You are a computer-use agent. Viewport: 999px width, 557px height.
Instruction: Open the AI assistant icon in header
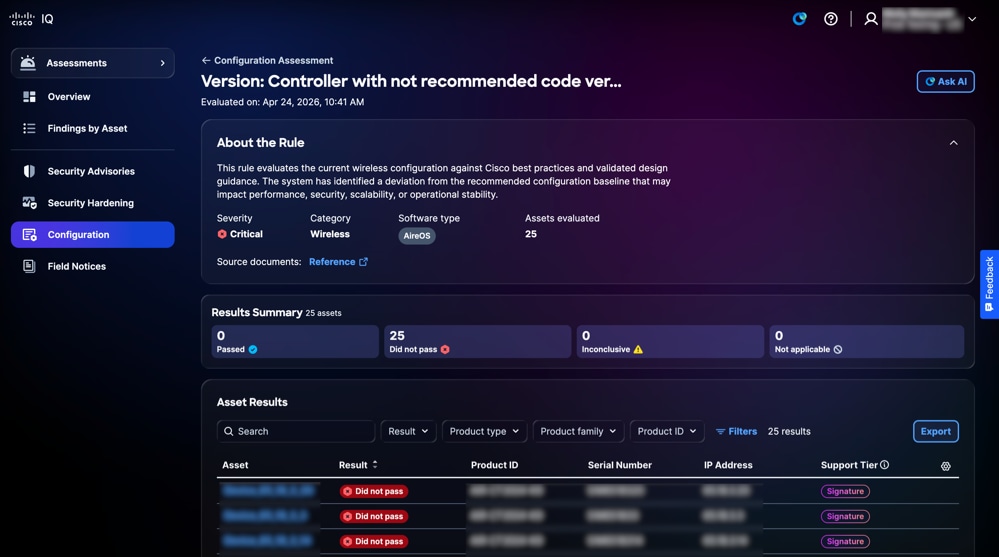pyautogui.click(x=799, y=18)
